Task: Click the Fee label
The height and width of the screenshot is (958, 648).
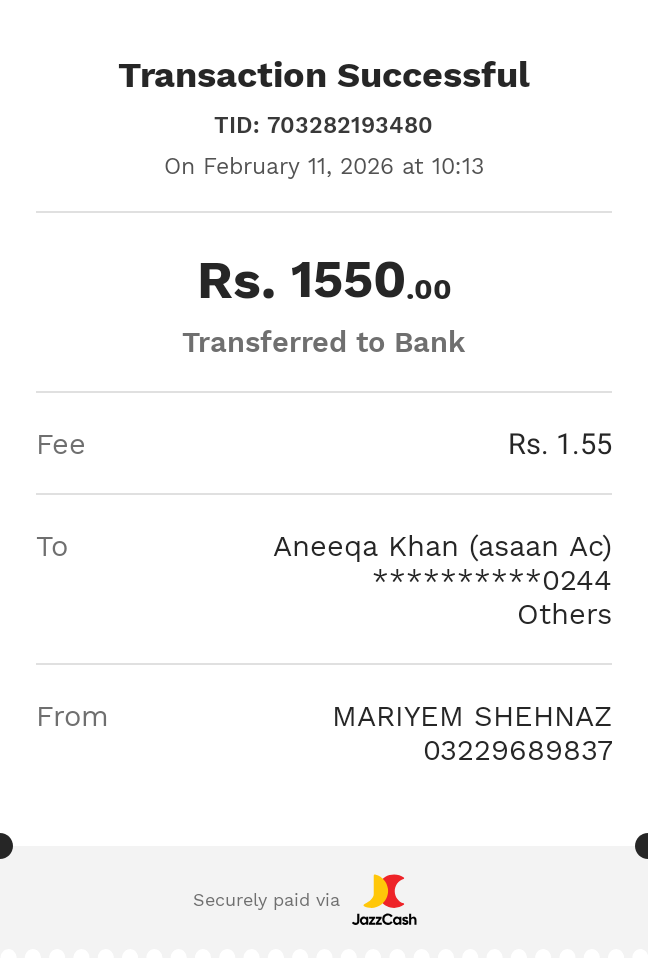Action: pyautogui.click(x=61, y=445)
